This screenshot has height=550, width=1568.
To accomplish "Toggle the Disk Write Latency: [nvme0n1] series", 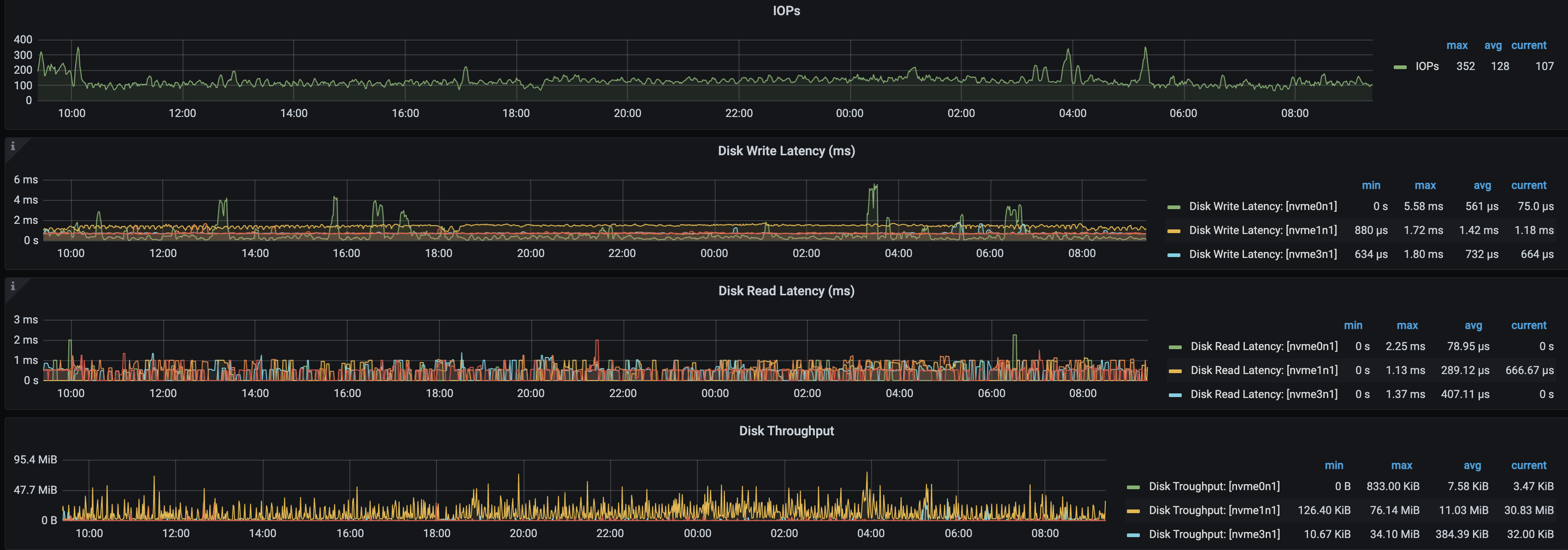I will 1262,206.
